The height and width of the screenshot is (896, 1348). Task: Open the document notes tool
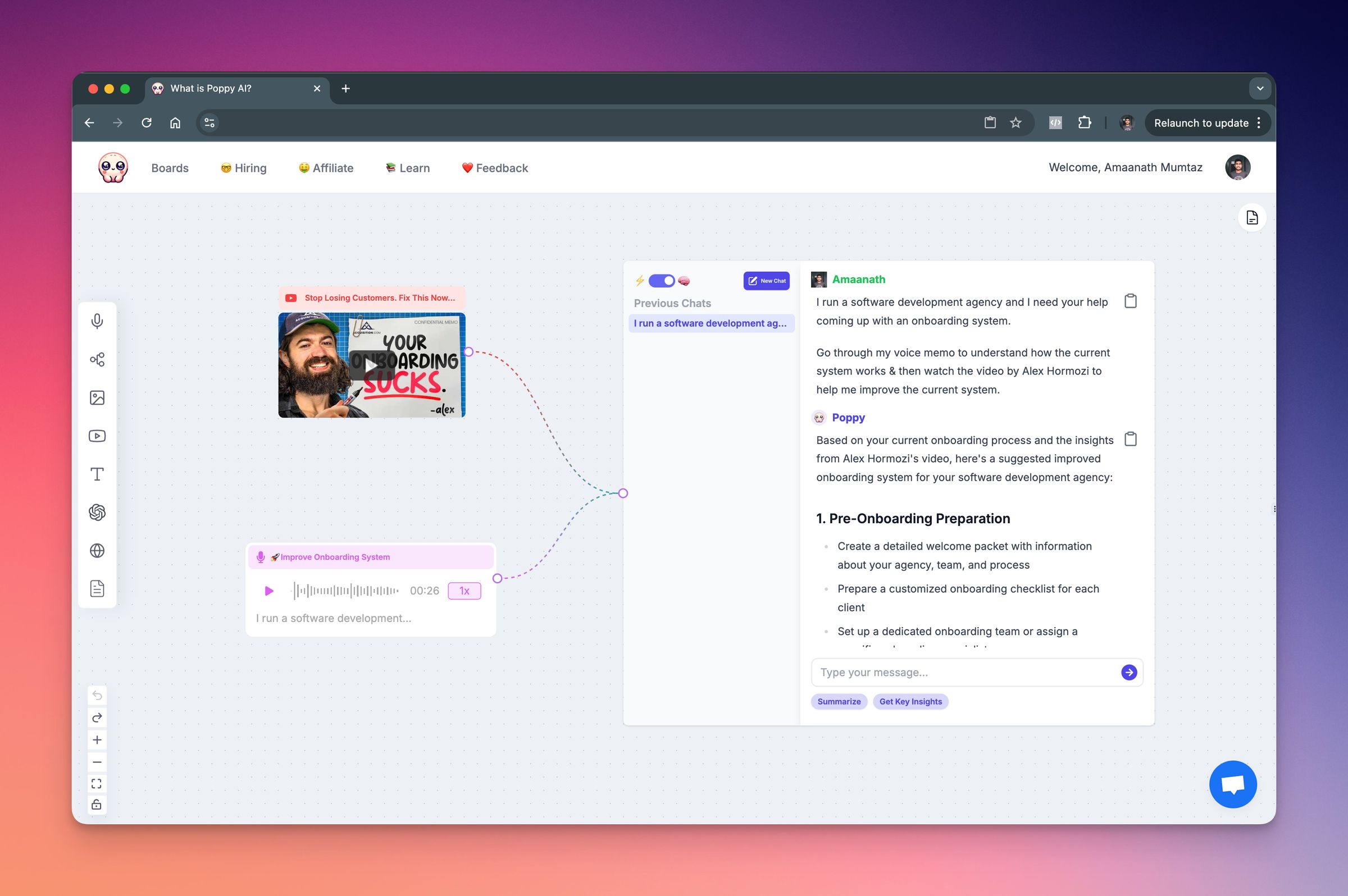[97, 588]
